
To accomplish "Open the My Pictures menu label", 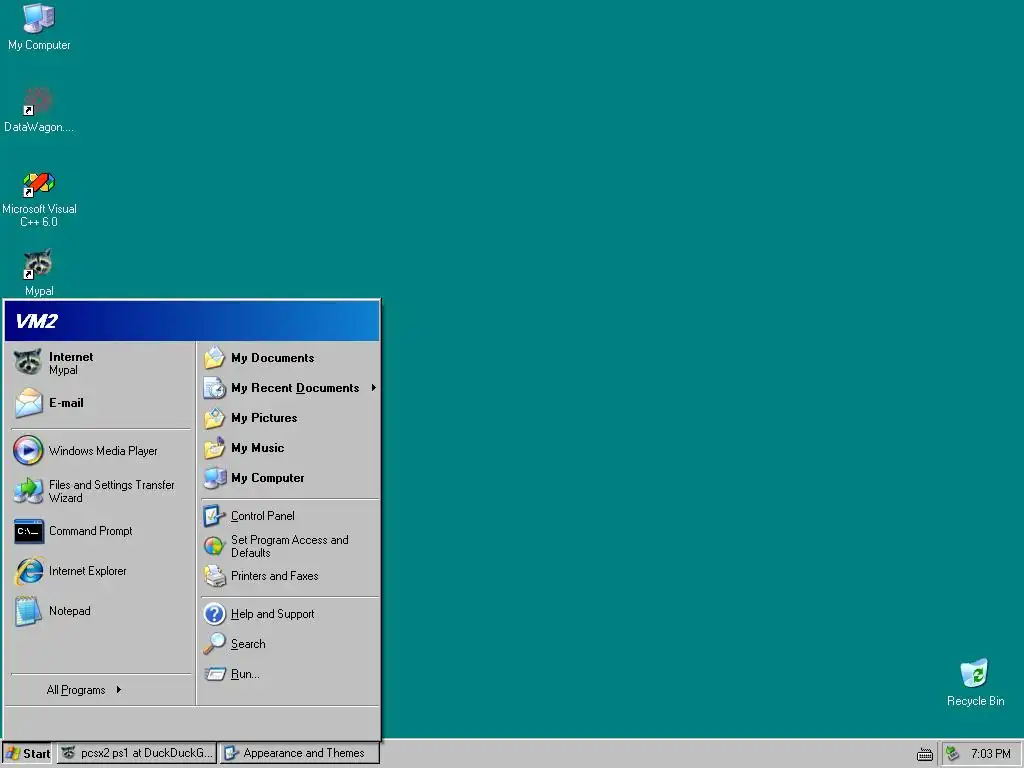I will pyautogui.click(x=264, y=418).
